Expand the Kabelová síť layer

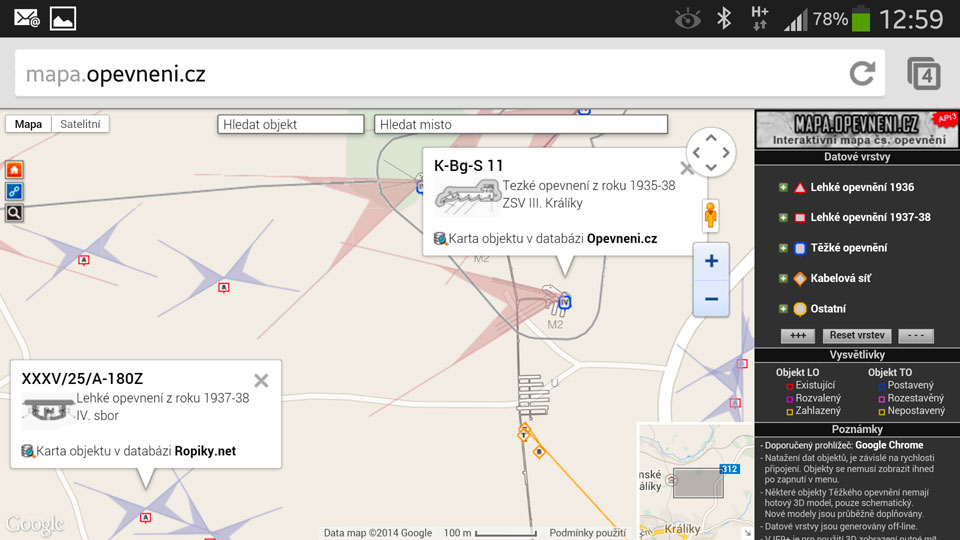pyautogui.click(x=783, y=278)
